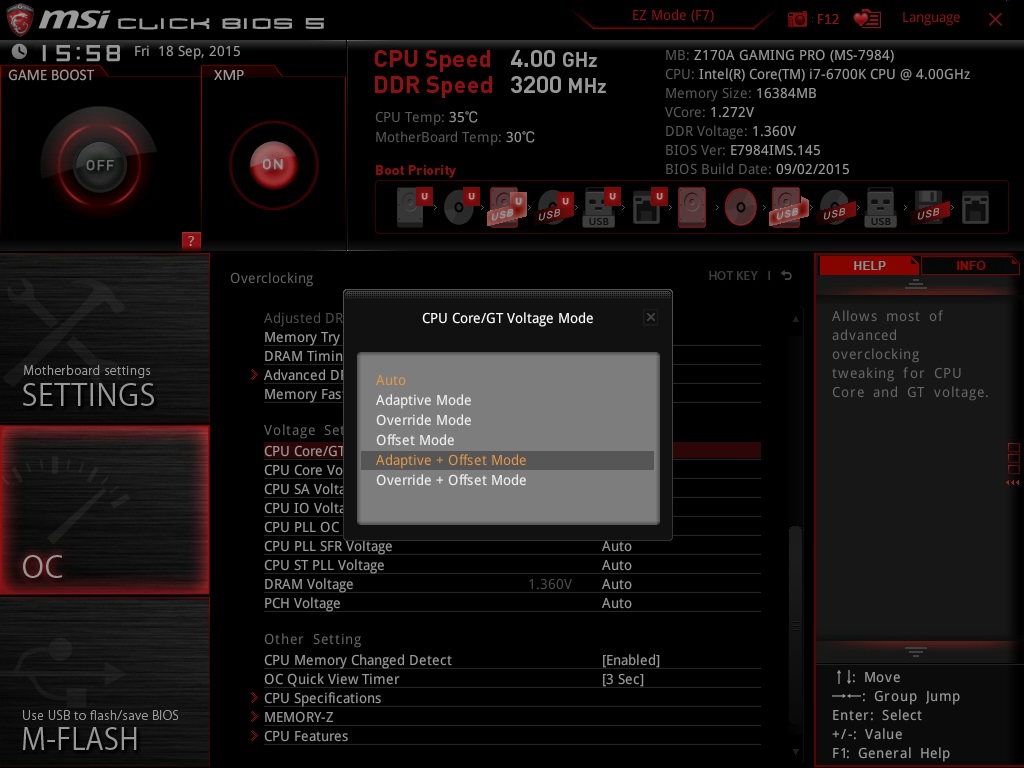Open the SETTINGS section
The width and height of the screenshot is (1024, 768).
104,338
